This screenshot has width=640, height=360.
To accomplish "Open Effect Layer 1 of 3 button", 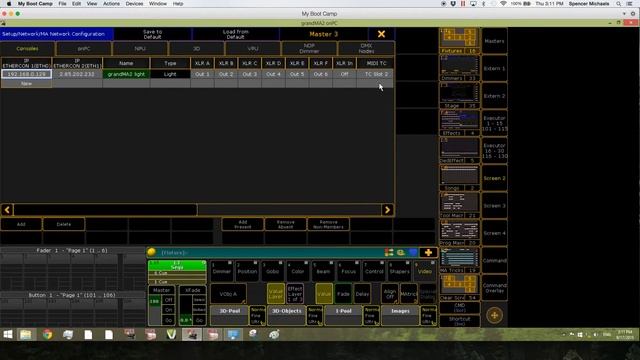I will click(295, 293).
